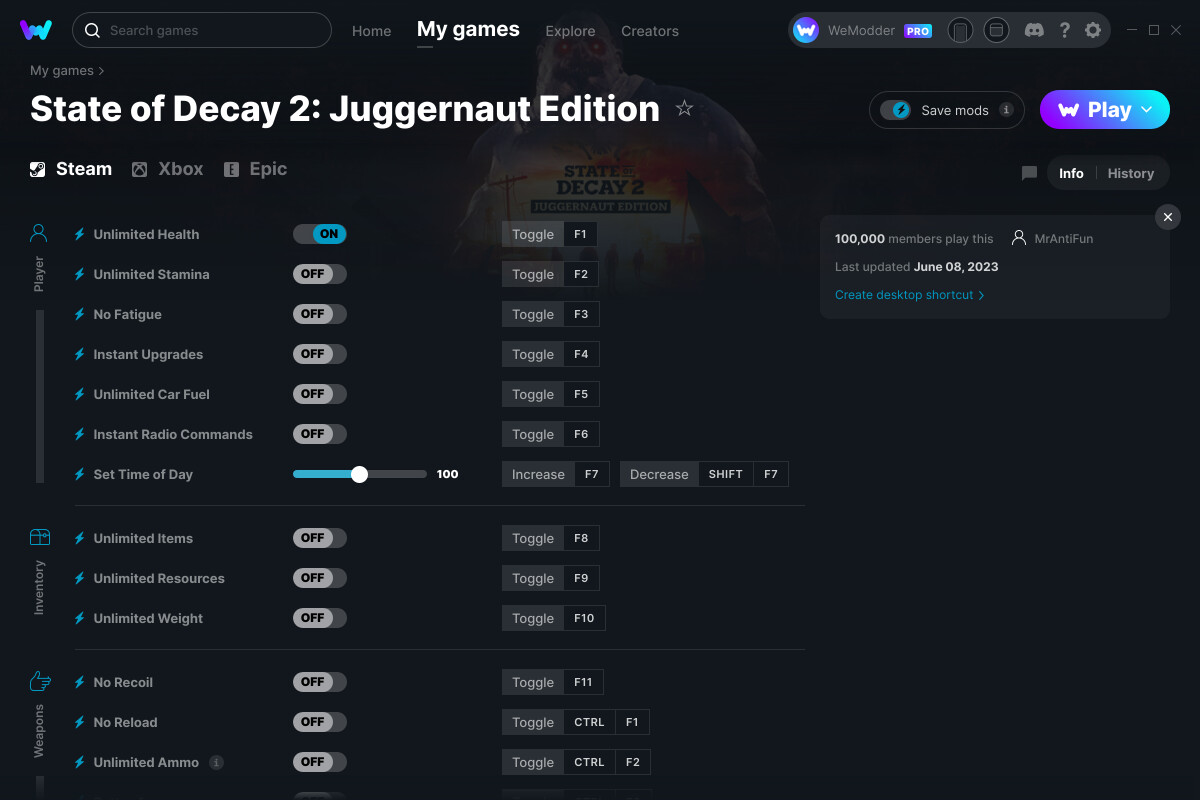Viewport: 1200px width, 800px height.
Task: Enable the Unlimited Stamina toggle
Action: 320,274
